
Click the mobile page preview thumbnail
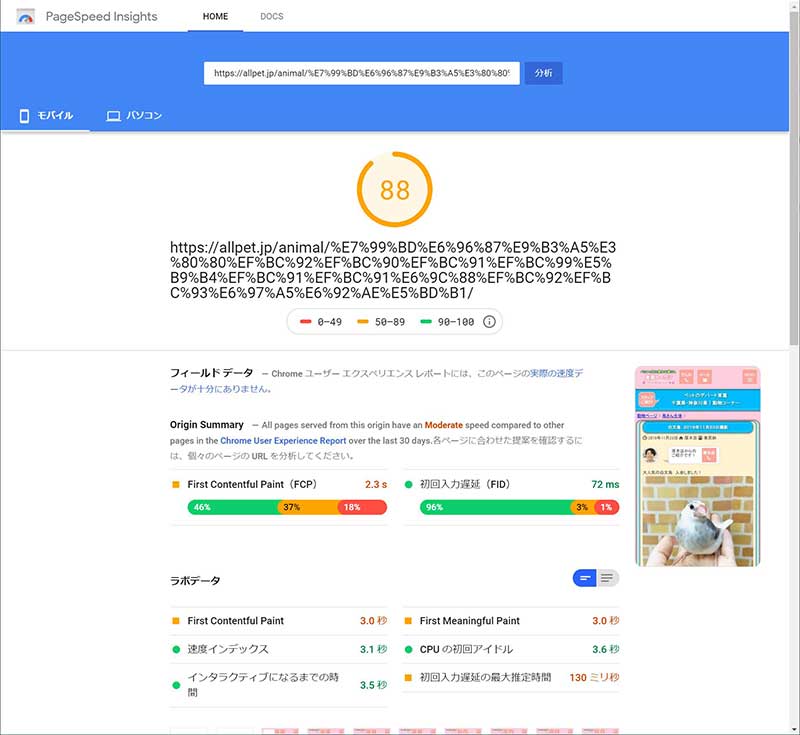(x=697, y=467)
